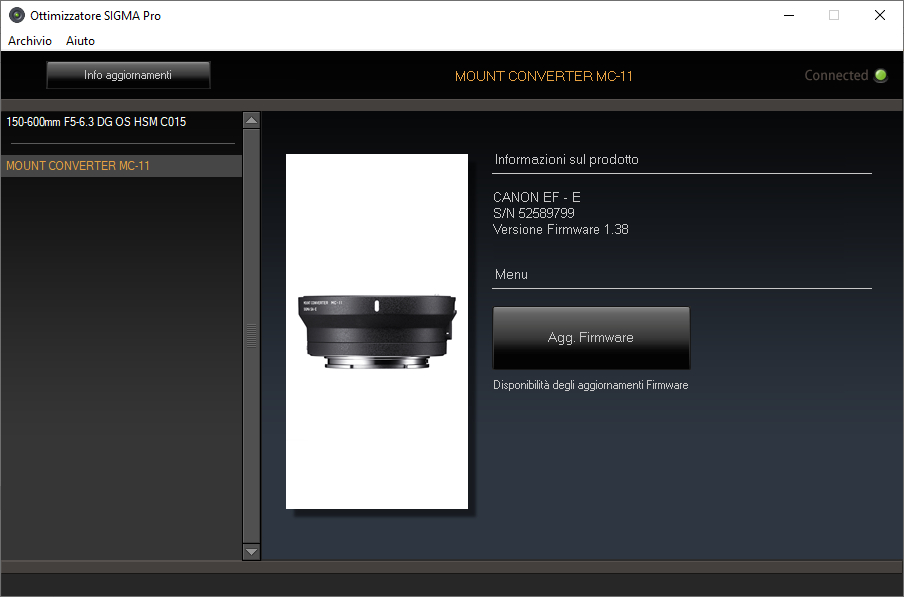Click the CANON EF - E text
The height and width of the screenshot is (597, 904).
pyautogui.click(x=537, y=197)
